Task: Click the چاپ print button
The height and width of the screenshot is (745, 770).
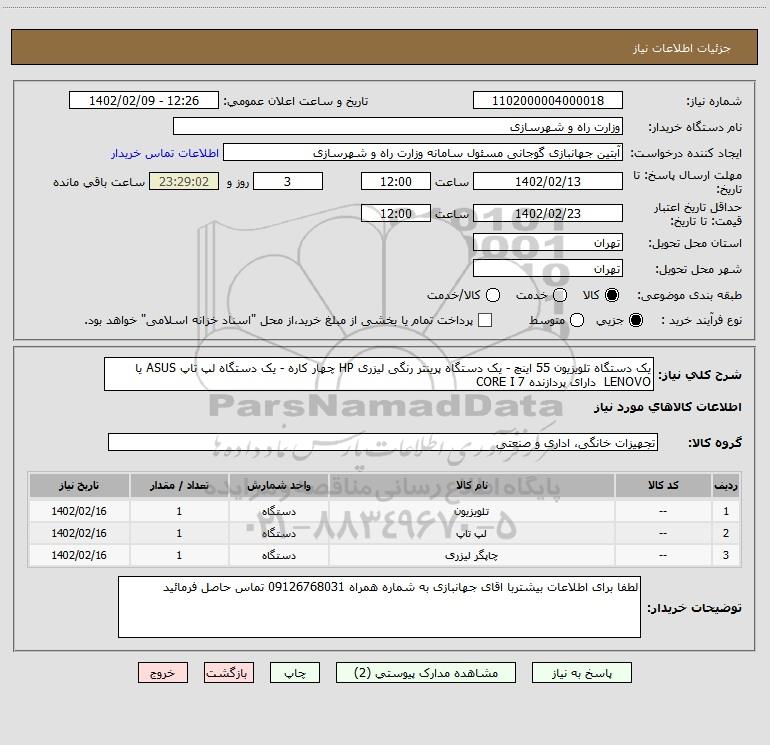Action: pos(295,673)
